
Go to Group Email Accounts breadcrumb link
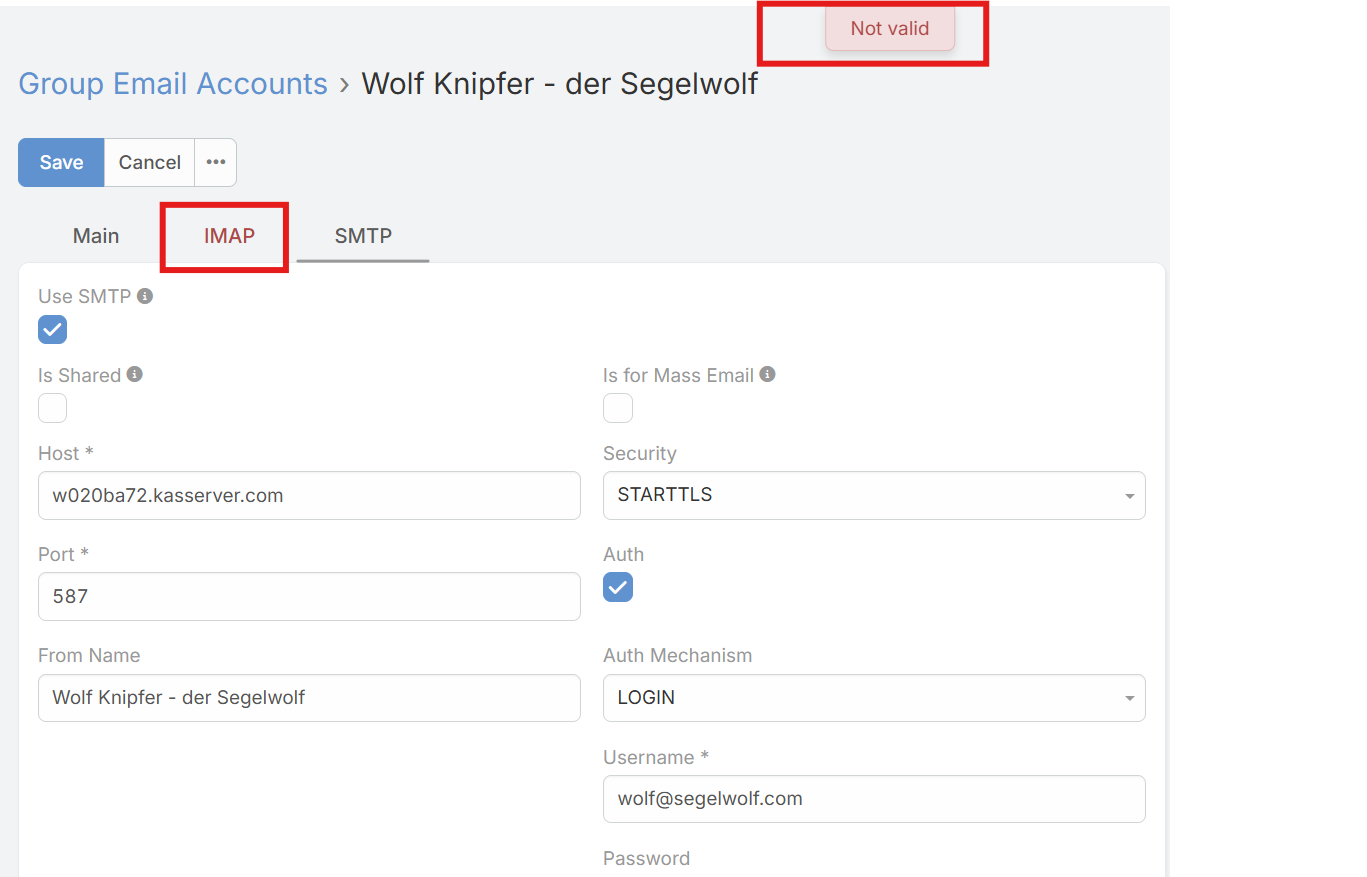pyautogui.click(x=173, y=84)
